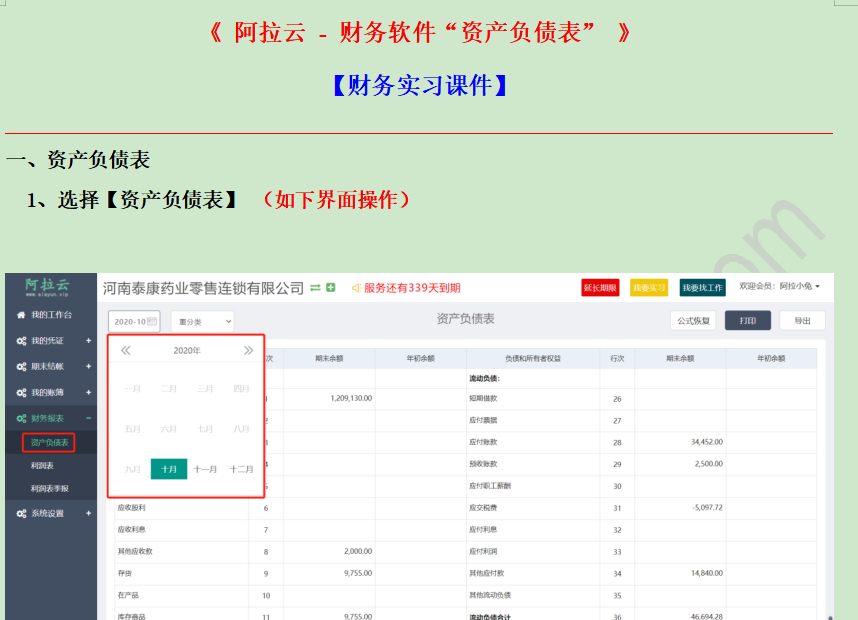Click the 2020年 year header in picker
This screenshot has width=858, height=620.
(x=187, y=350)
